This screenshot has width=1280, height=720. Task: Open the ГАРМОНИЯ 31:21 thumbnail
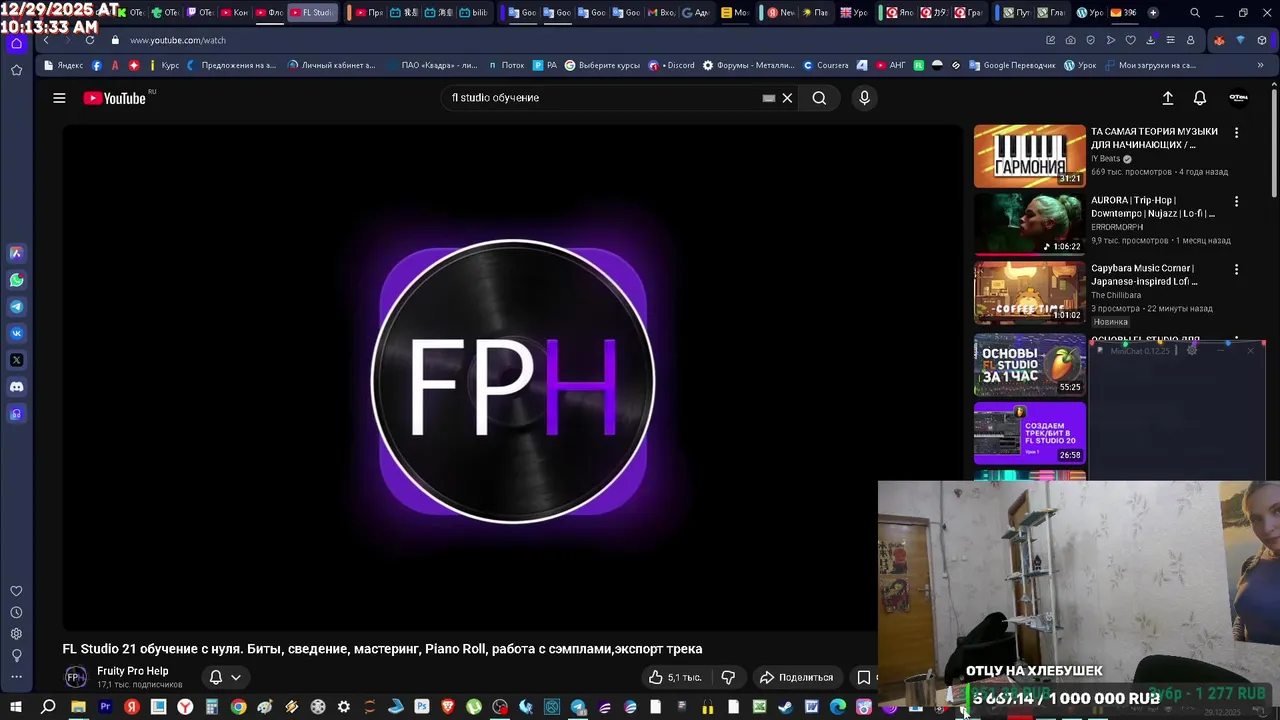click(1030, 156)
